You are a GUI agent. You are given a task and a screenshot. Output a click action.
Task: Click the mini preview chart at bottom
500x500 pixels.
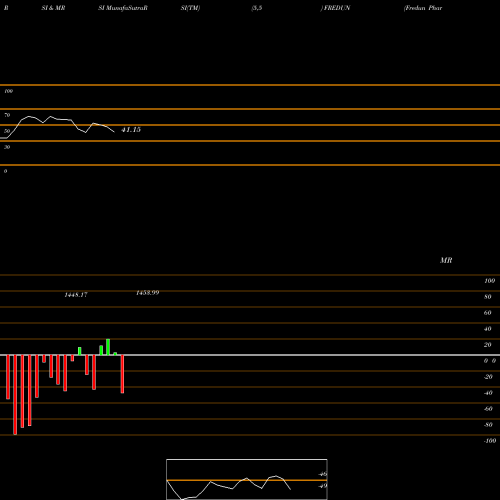click(247, 479)
